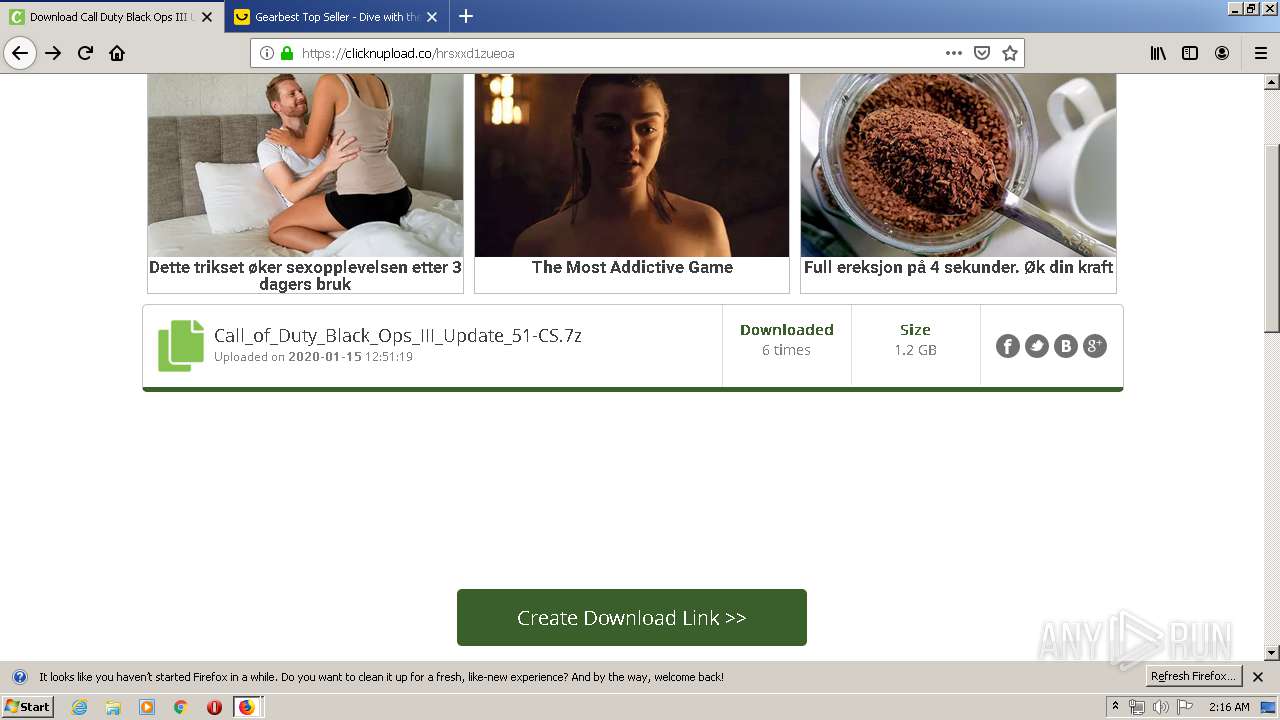1280x720 pixels.
Task: Share the file on Twitter
Action: click(1037, 346)
